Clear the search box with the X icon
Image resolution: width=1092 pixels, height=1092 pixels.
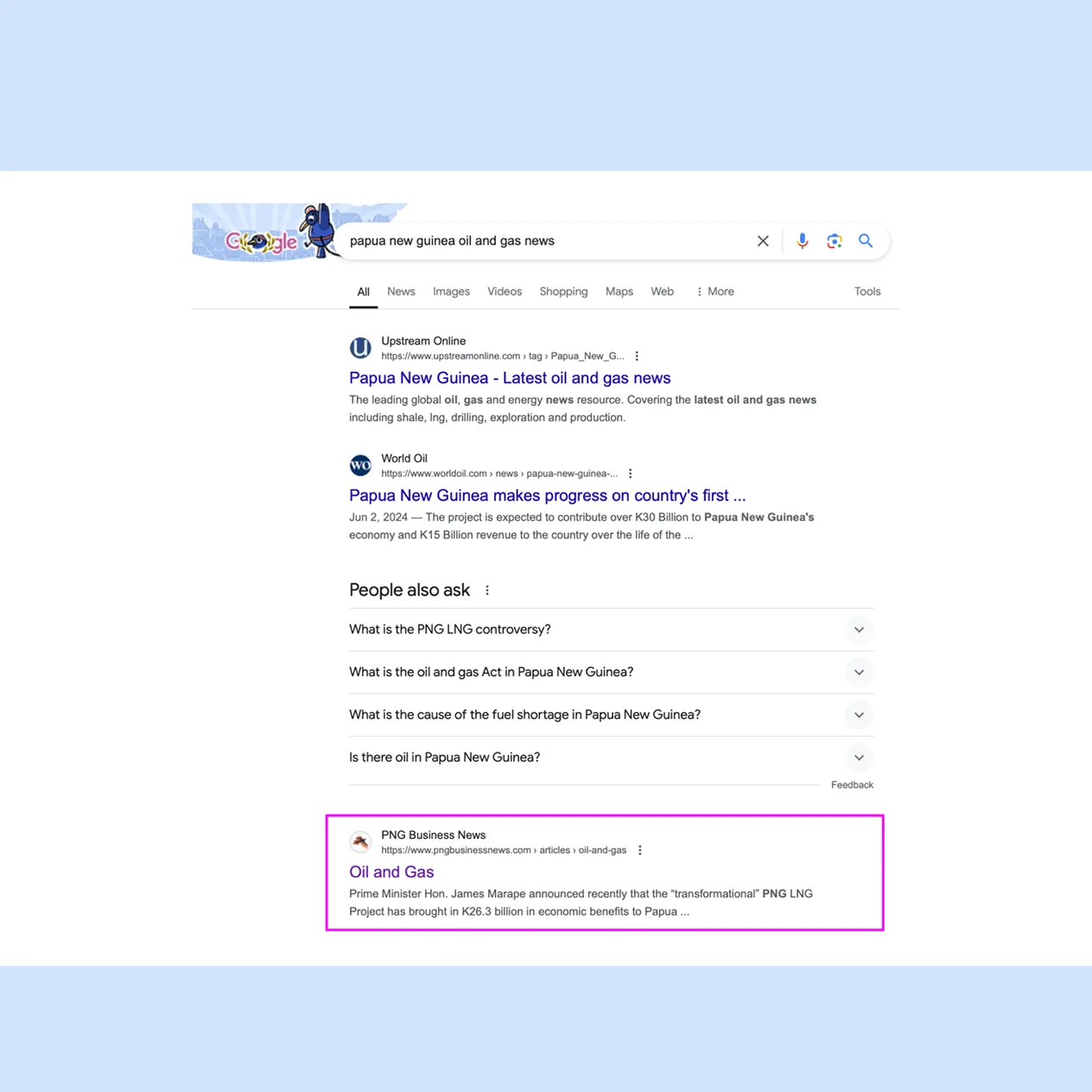[x=763, y=241]
